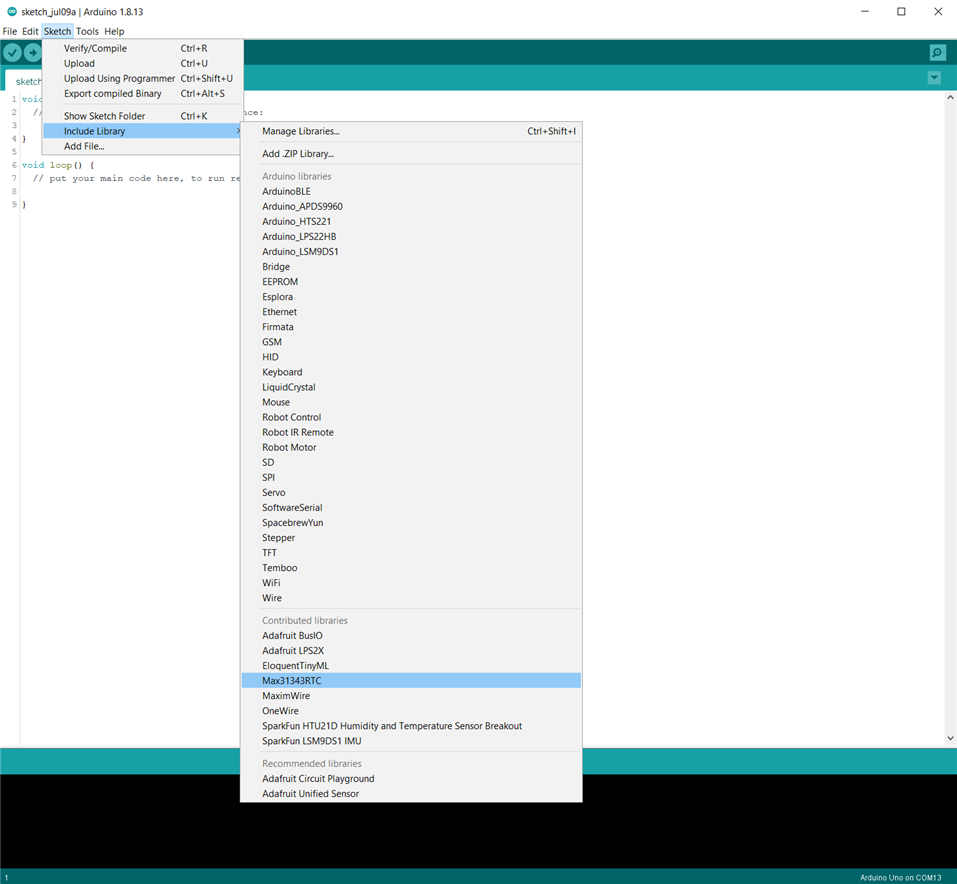Include the Bridge library
This screenshot has height=884, width=957.
[411, 267]
